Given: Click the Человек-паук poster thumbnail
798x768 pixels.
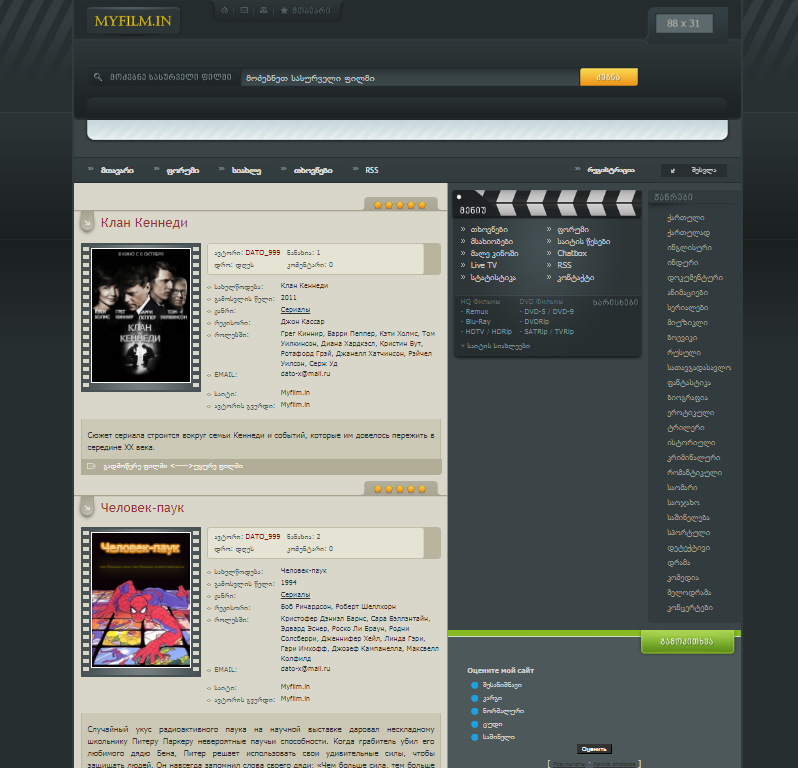Looking at the screenshot, I should pos(141,600).
